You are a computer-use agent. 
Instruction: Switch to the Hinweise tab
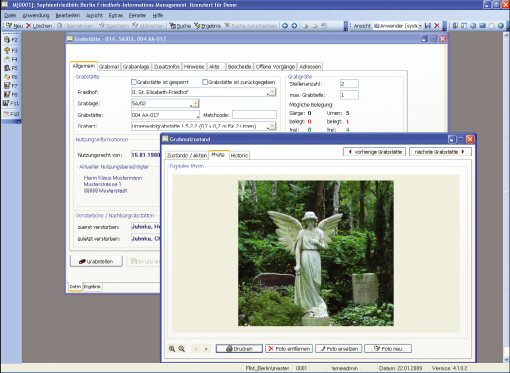194,67
